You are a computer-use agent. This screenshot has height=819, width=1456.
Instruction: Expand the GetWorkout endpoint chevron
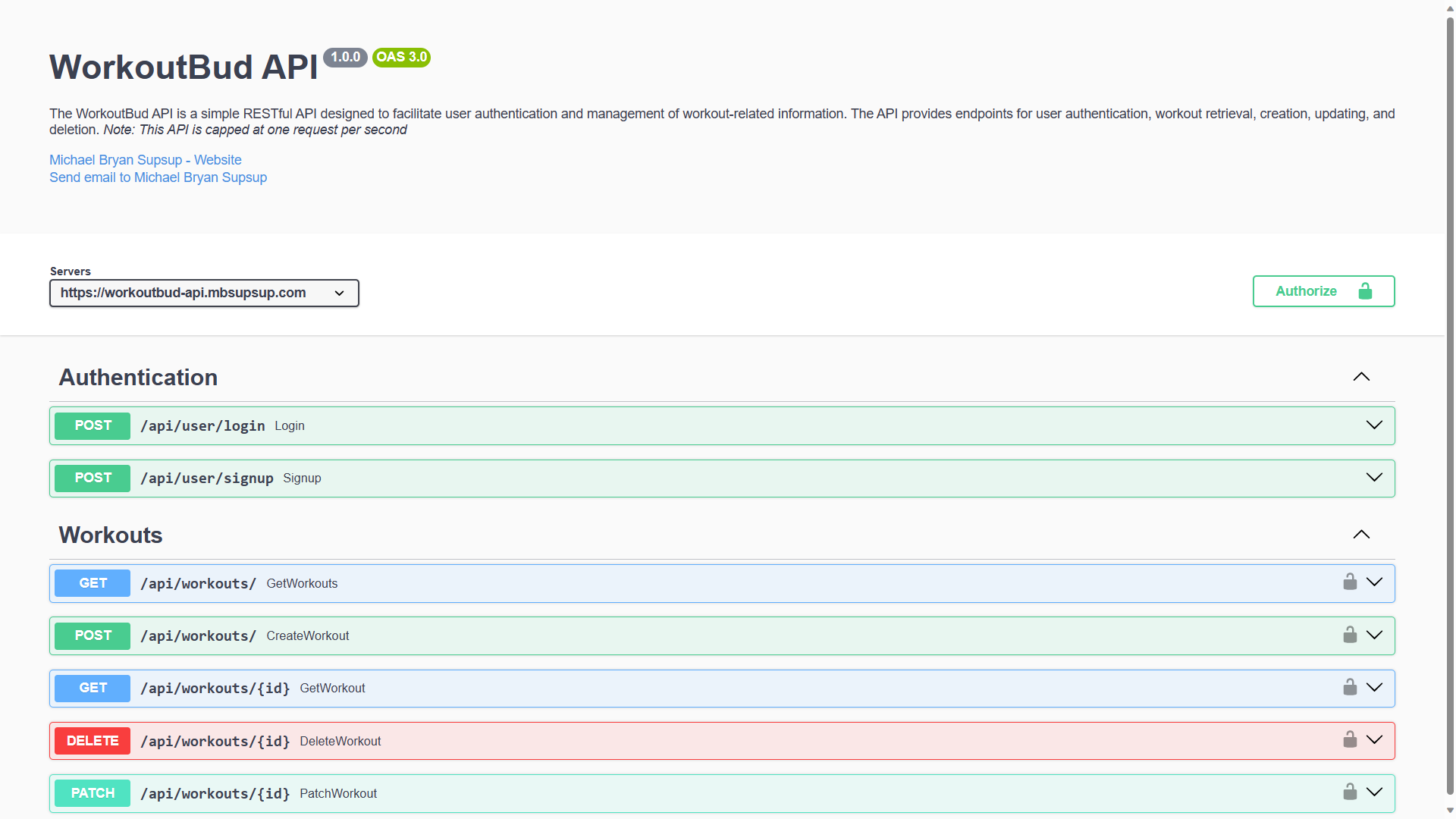click(1374, 687)
